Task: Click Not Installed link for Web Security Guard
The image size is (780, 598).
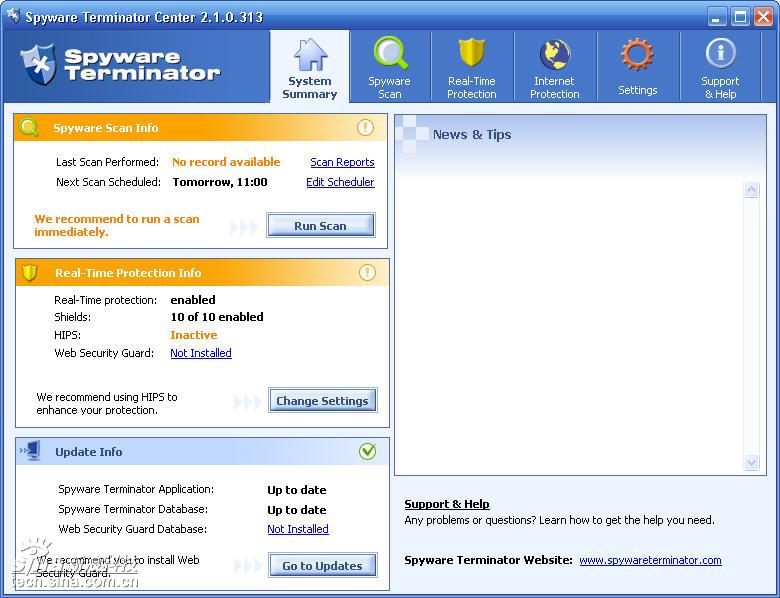Action: (201, 353)
